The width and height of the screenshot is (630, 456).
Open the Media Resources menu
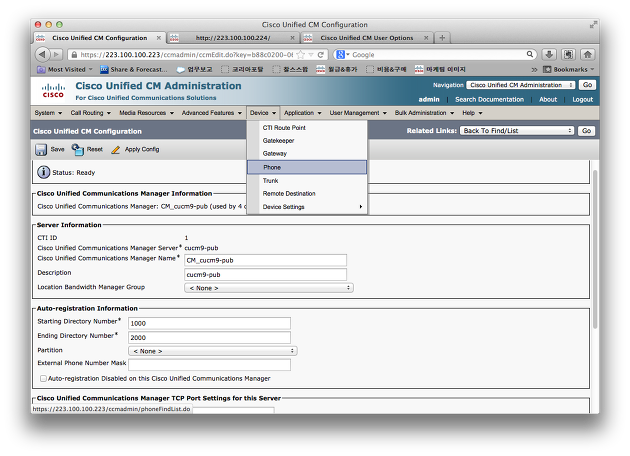coord(146,113)
